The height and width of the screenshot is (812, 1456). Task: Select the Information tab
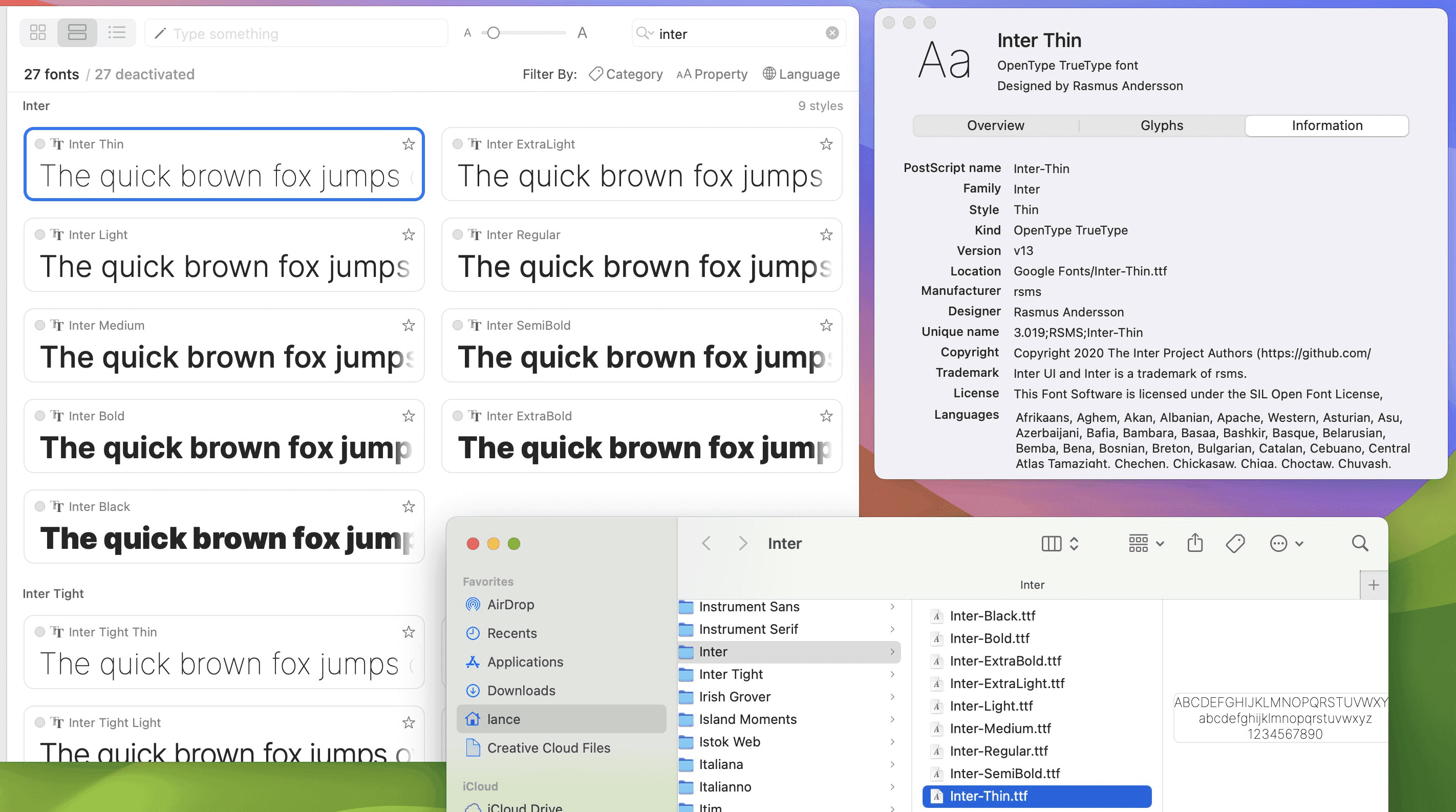(1326, 125)
